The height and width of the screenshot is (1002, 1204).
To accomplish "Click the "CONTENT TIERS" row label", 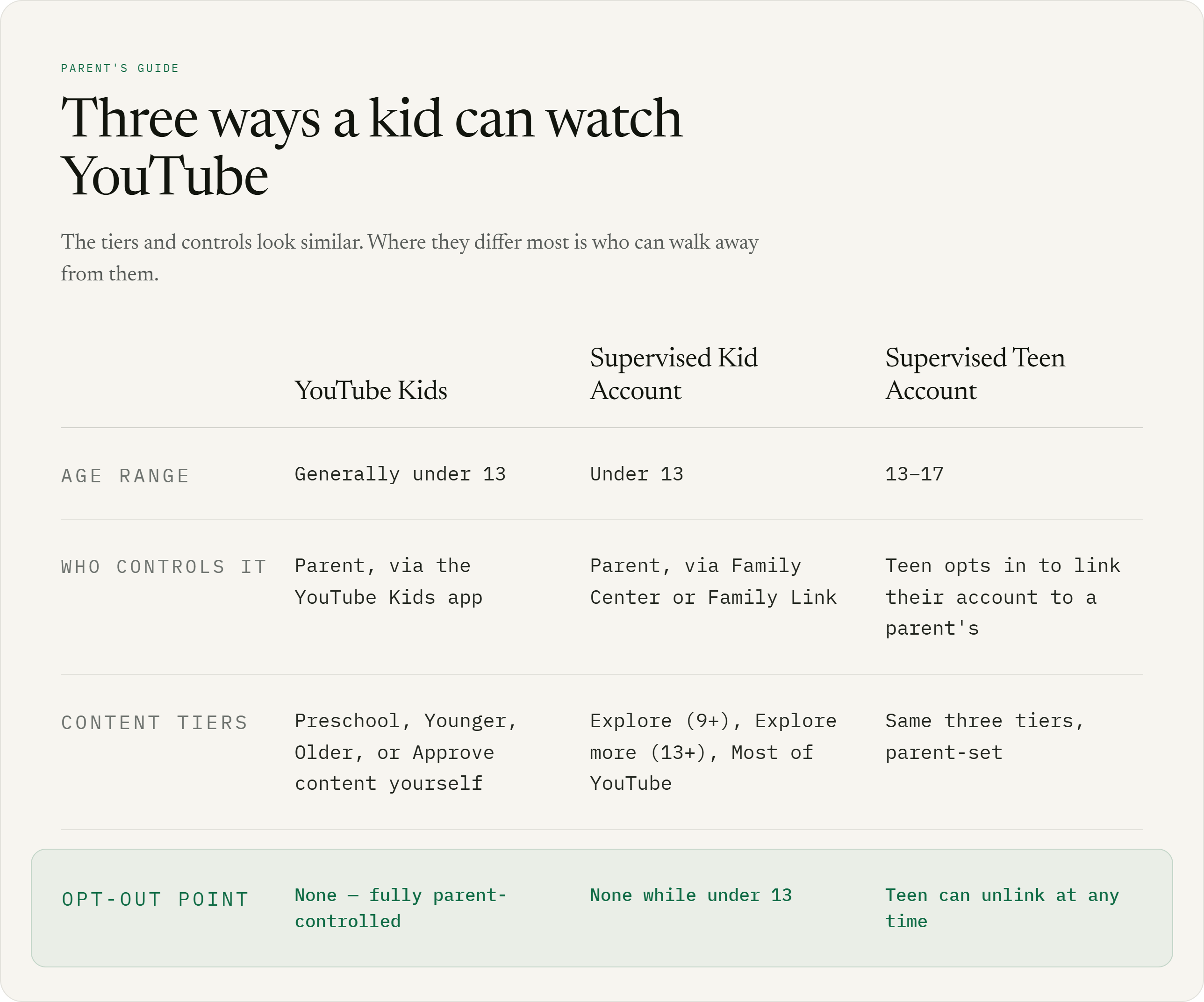I will point(154,722).
